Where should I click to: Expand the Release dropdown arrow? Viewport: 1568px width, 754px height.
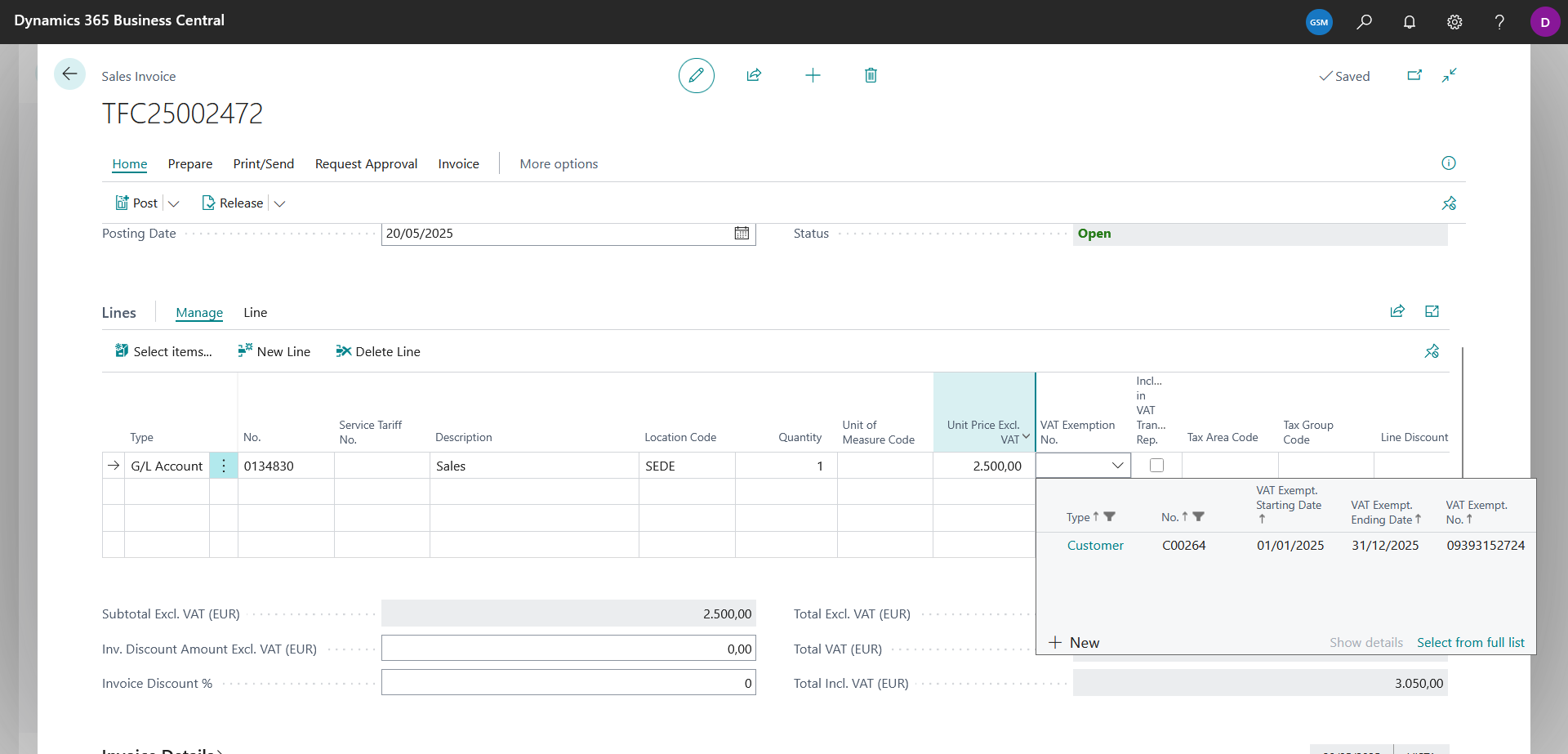click(x=279, y=203)
